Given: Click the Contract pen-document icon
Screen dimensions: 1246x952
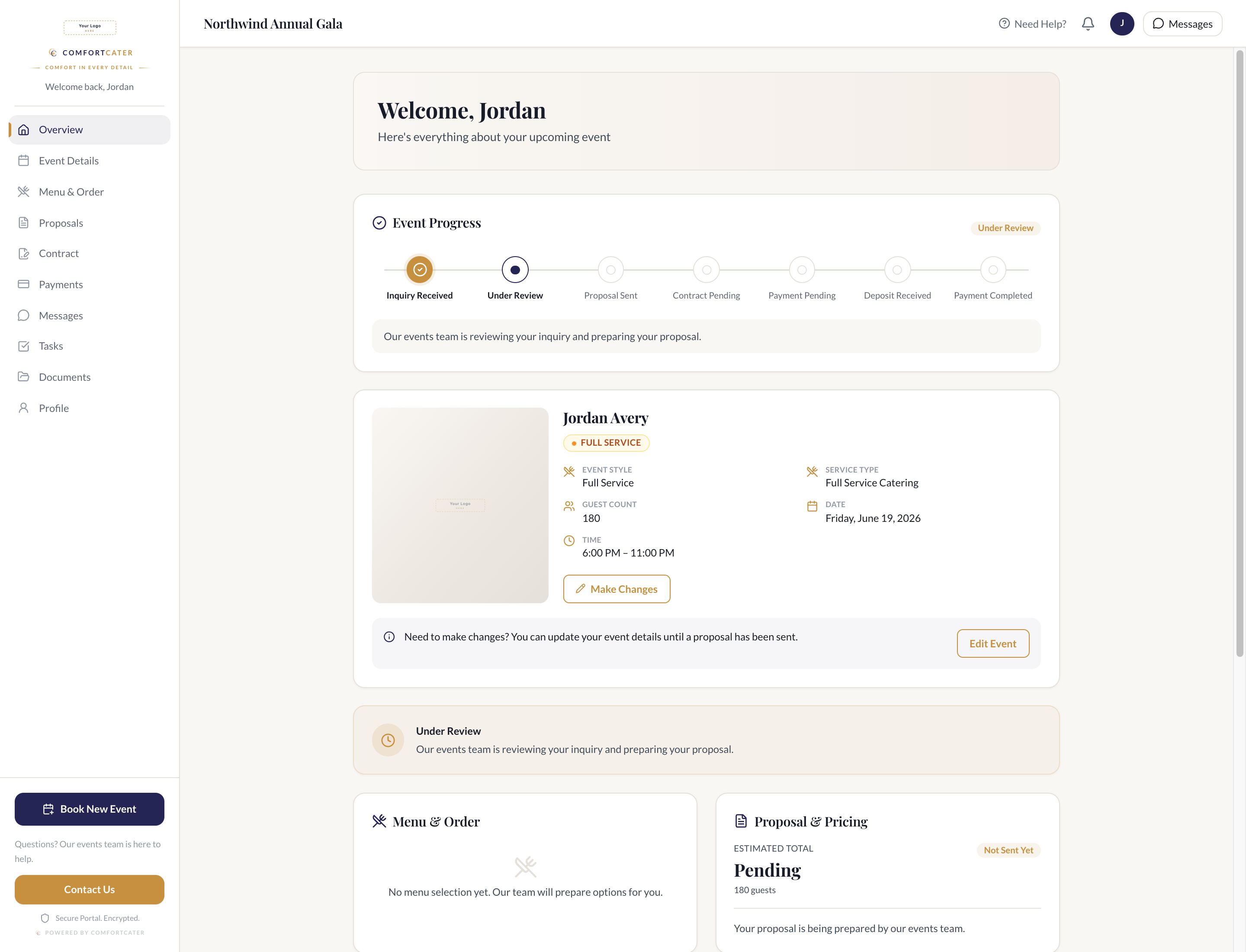Looking at the screenshot, I should (23, 253).
